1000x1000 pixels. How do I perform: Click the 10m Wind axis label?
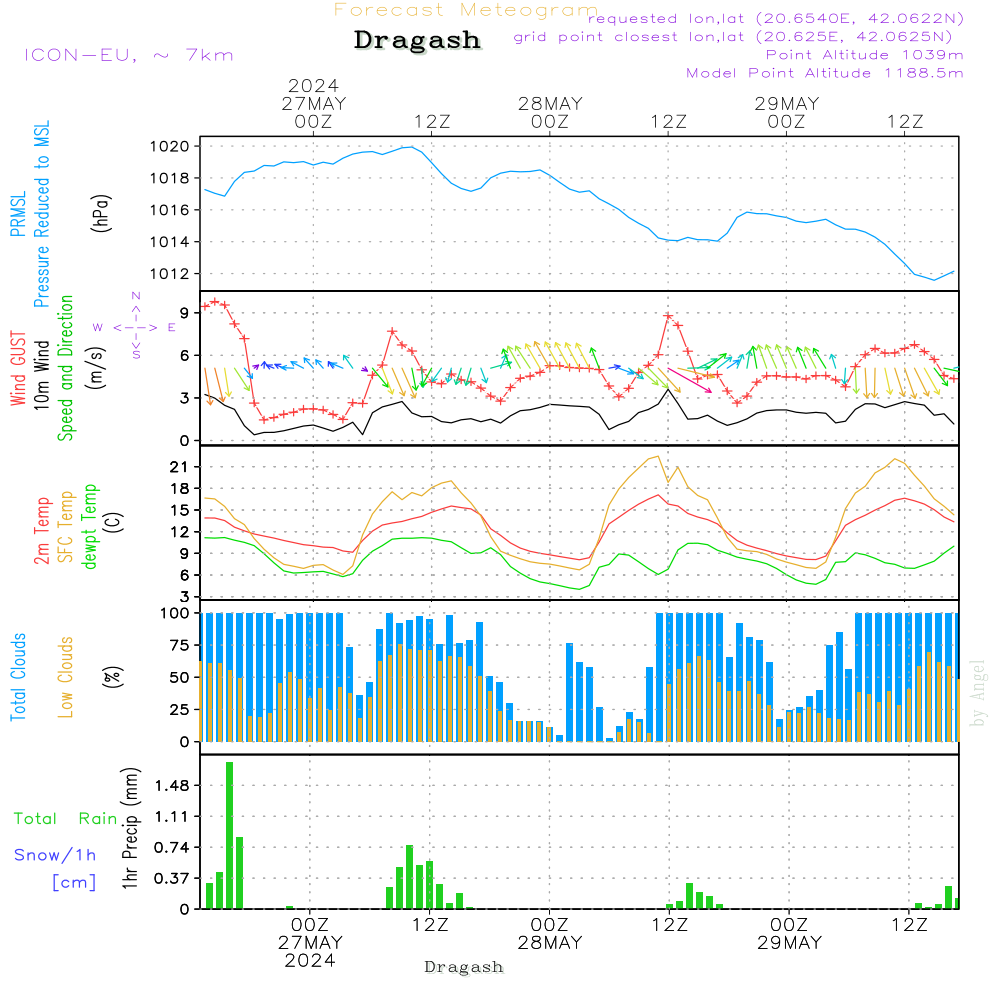click(x=41, y=374)
